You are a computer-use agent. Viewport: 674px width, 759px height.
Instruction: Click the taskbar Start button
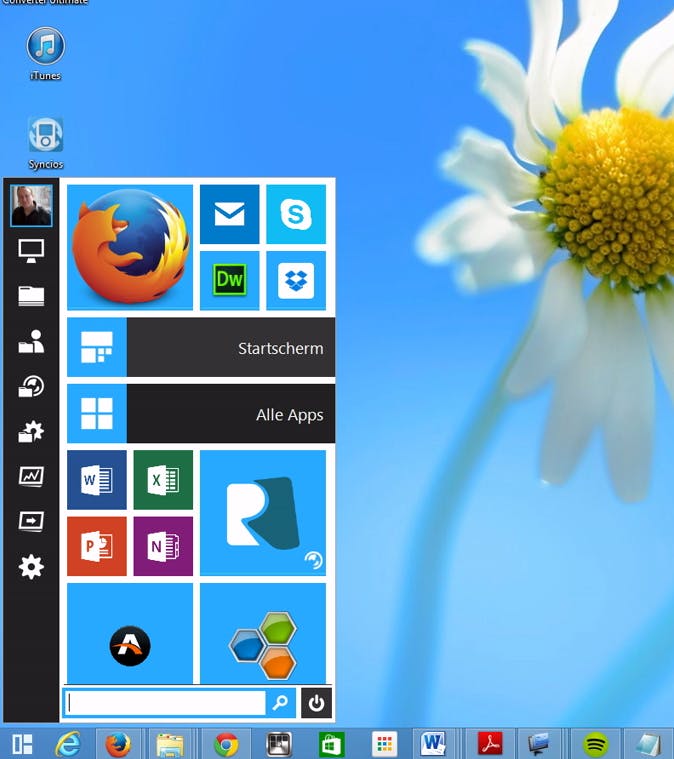22,744
